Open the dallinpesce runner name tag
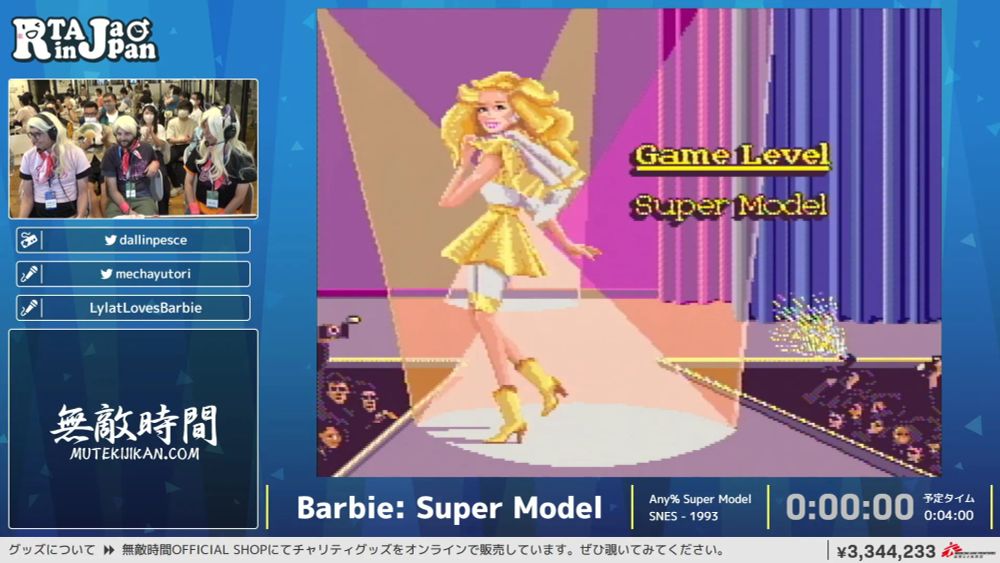The width and height of the screenshot is (1000, 563). point(133,240)
